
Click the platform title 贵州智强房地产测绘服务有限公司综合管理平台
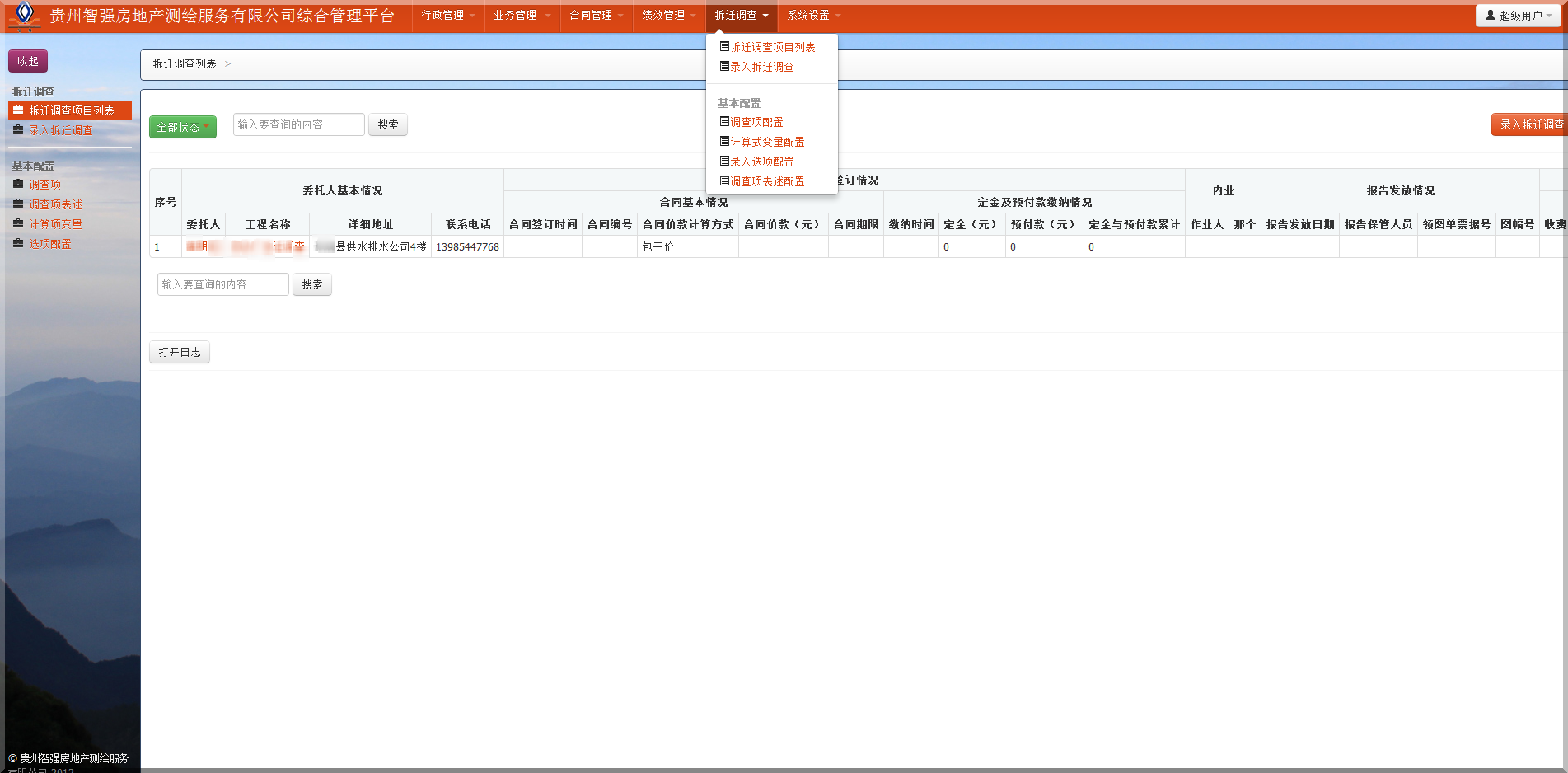(x=222, y=16)
